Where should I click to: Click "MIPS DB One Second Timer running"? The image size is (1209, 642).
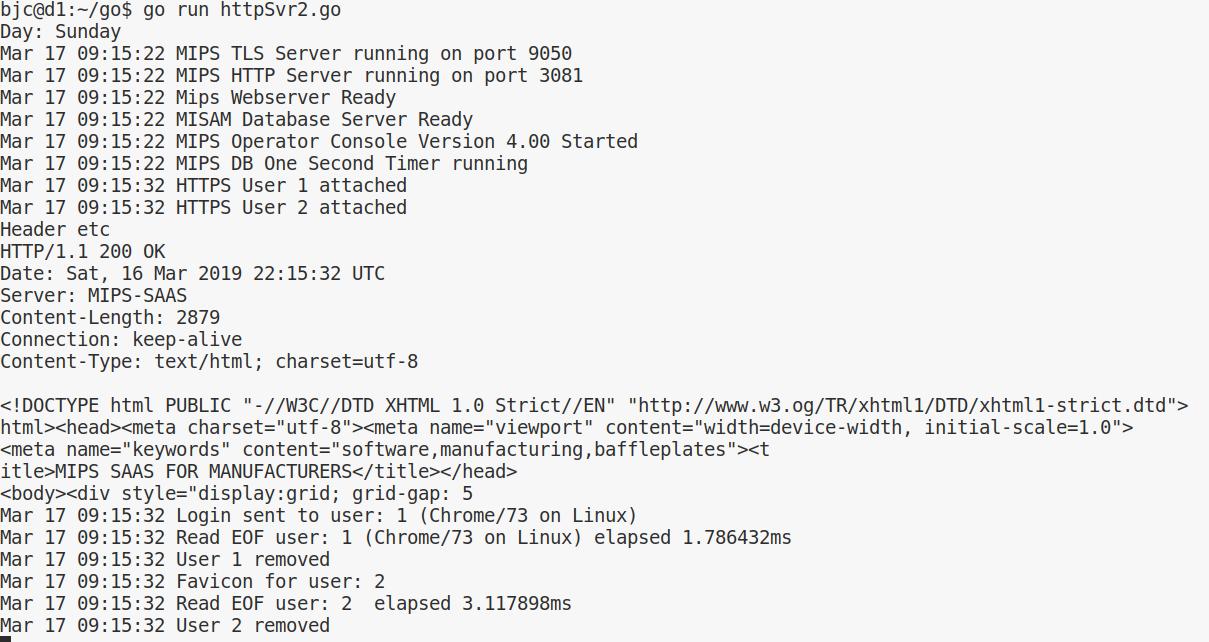pyautogui.click(x=352, y=164)
